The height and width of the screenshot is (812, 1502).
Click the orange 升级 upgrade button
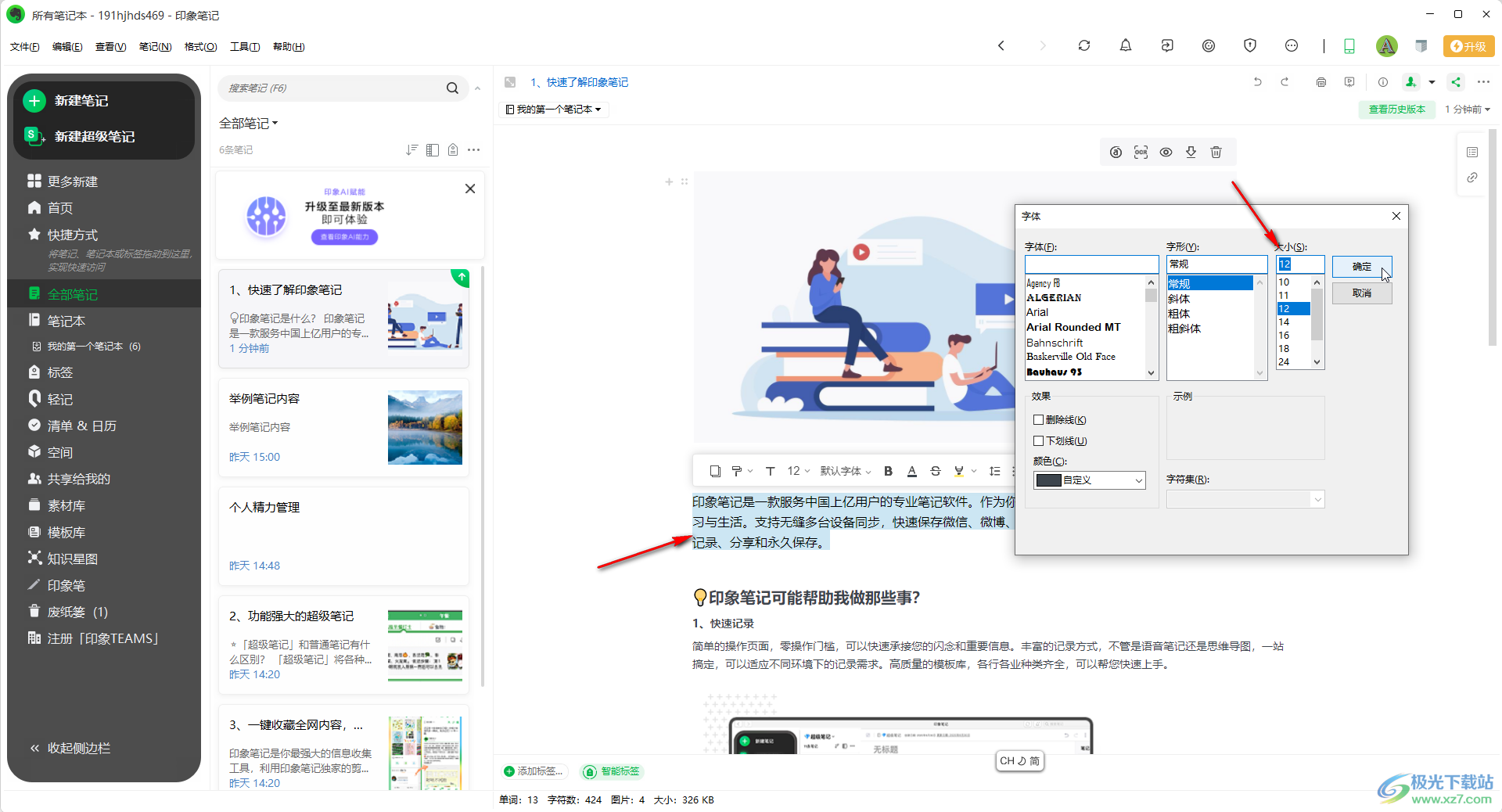[x=1468, y=46]
